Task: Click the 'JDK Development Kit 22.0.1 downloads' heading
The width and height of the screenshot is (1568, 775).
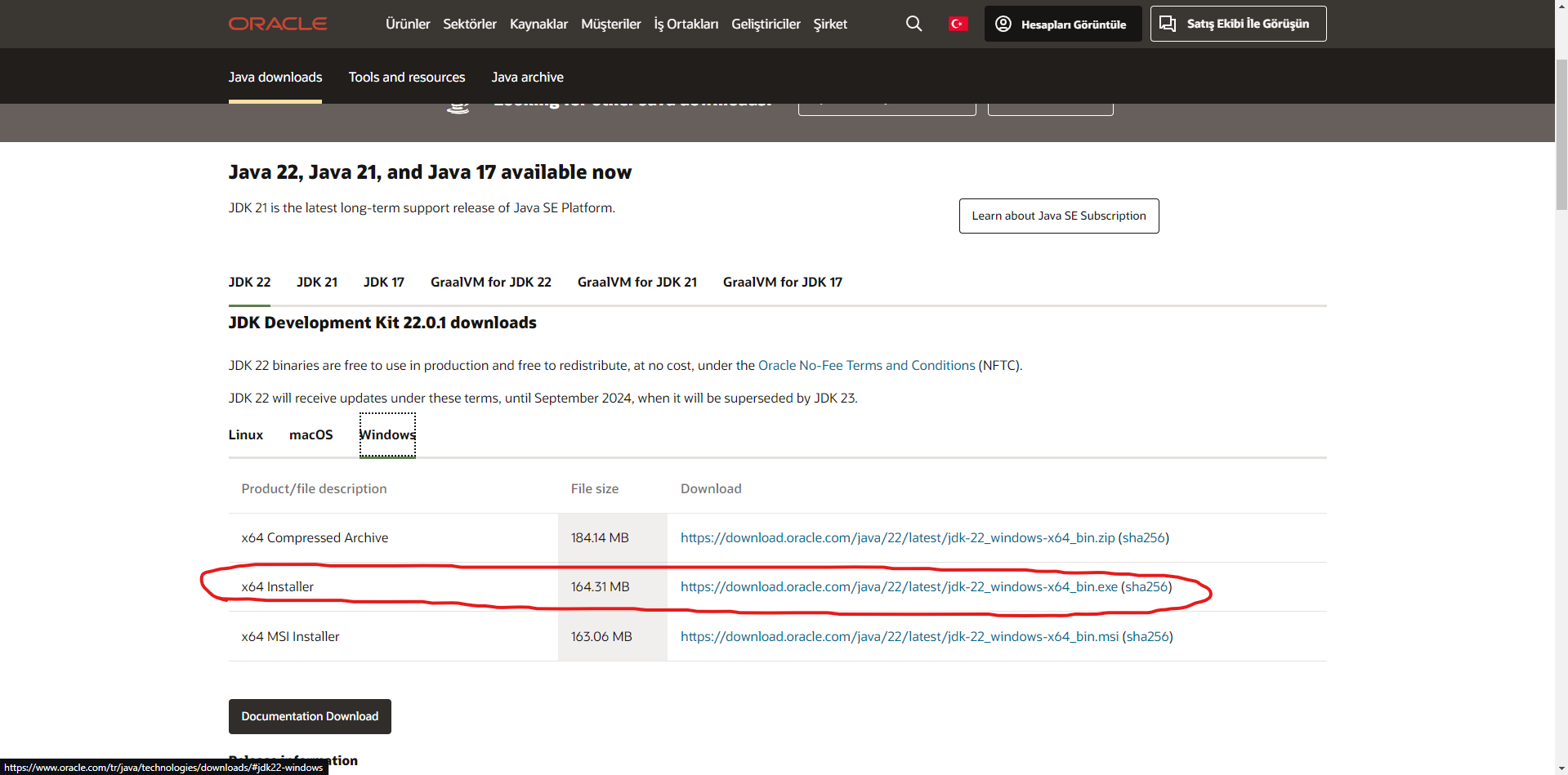Action: click(382, 323)
